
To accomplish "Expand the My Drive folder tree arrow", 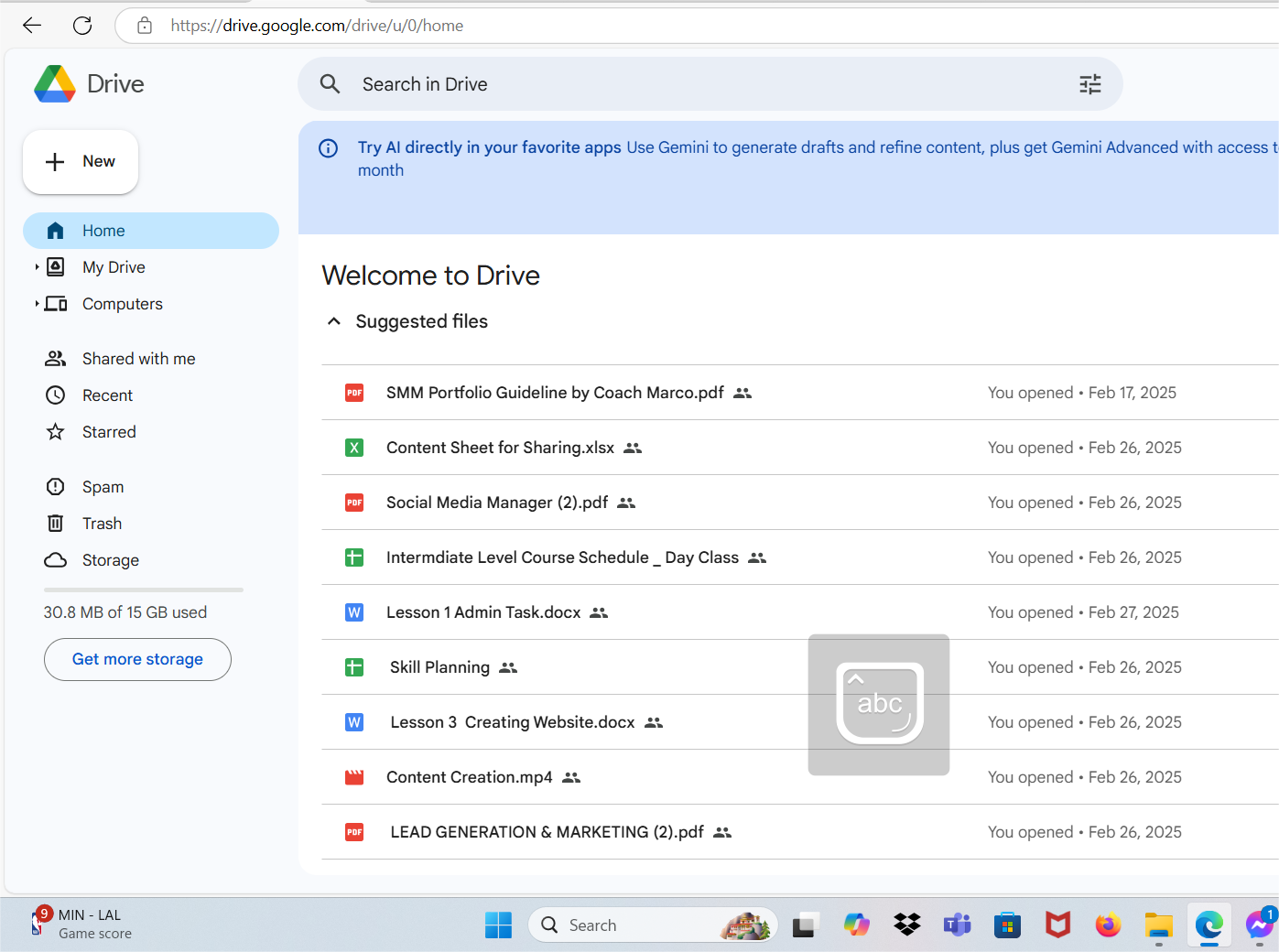I will point(37,267).
